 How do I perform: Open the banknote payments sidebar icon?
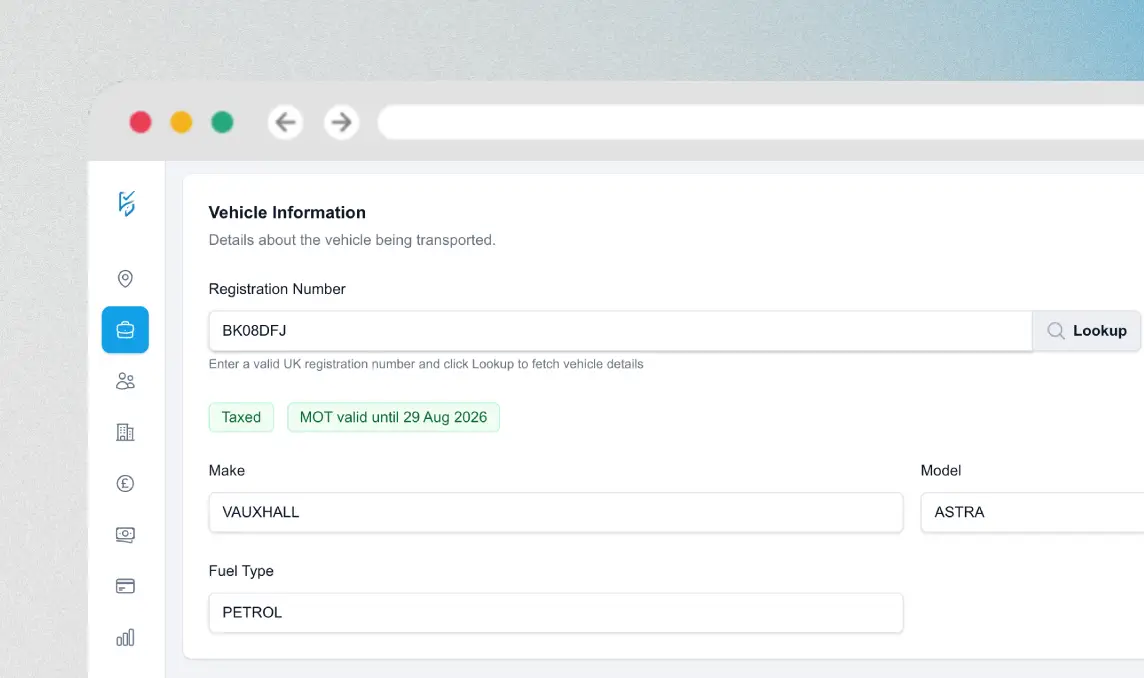tap(125, 535)
